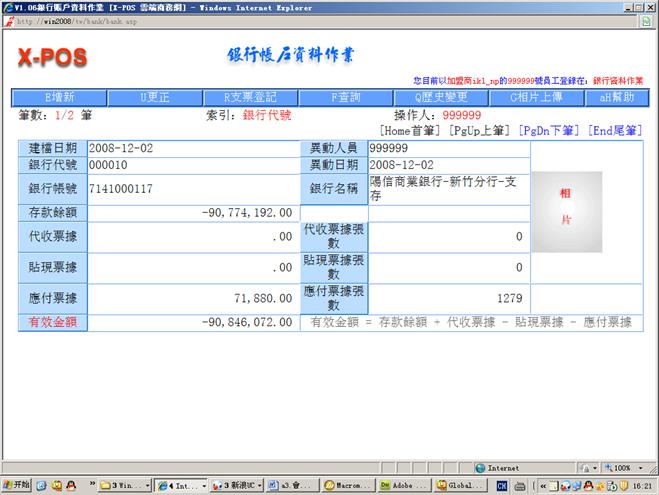Screen dimensions: 659x495
Task: Click G相片上傳 photo upload
Action: 534,97
